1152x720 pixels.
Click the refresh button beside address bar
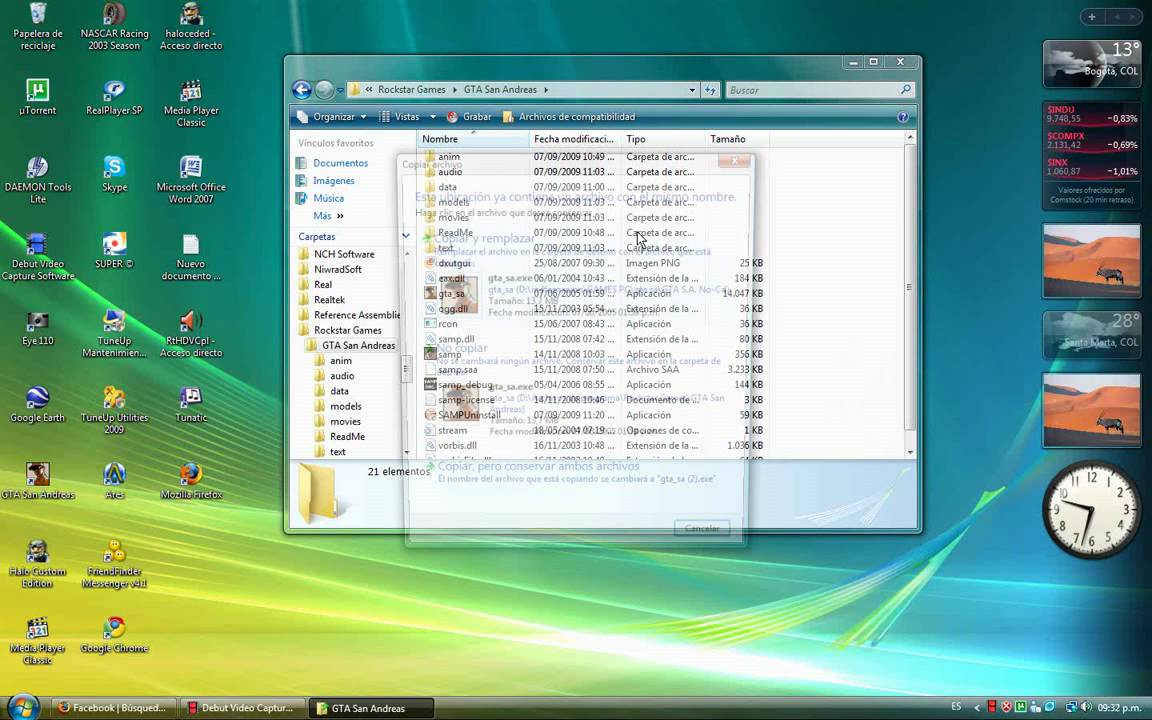[710, 90]
